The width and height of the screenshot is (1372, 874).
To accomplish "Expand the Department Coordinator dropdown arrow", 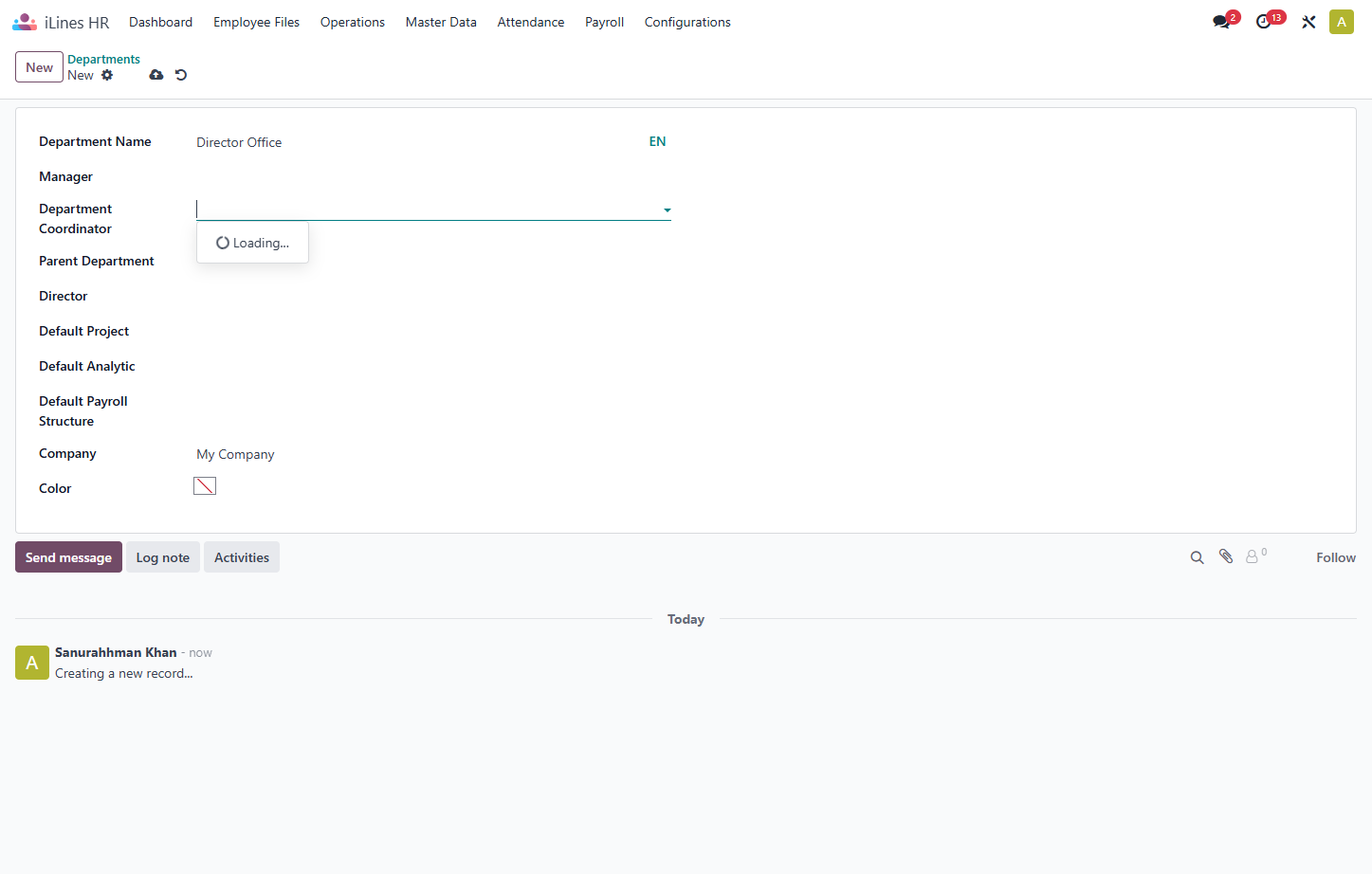I will (668, 210).
